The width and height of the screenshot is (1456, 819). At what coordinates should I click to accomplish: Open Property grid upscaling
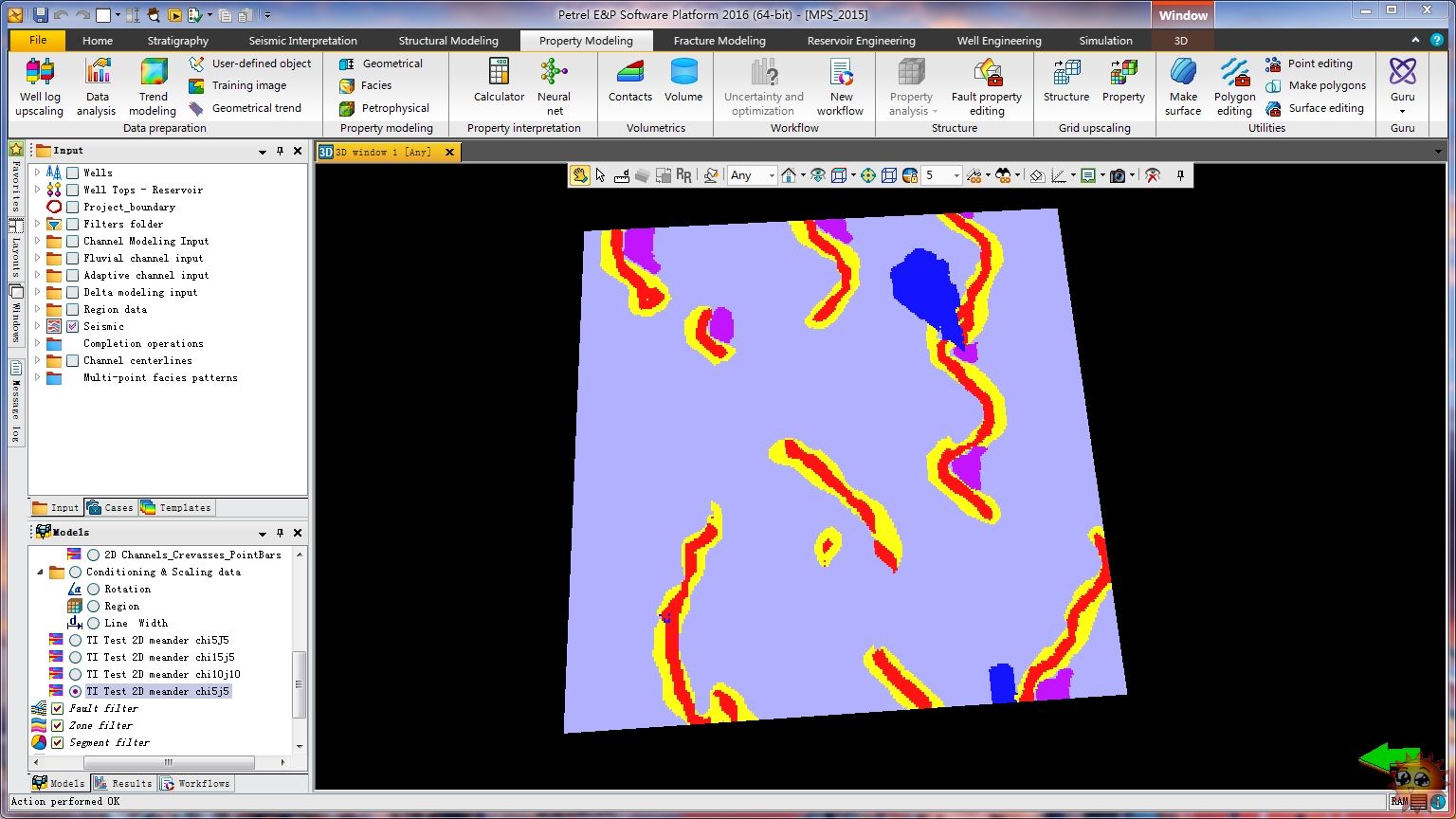pos(1123,82)
